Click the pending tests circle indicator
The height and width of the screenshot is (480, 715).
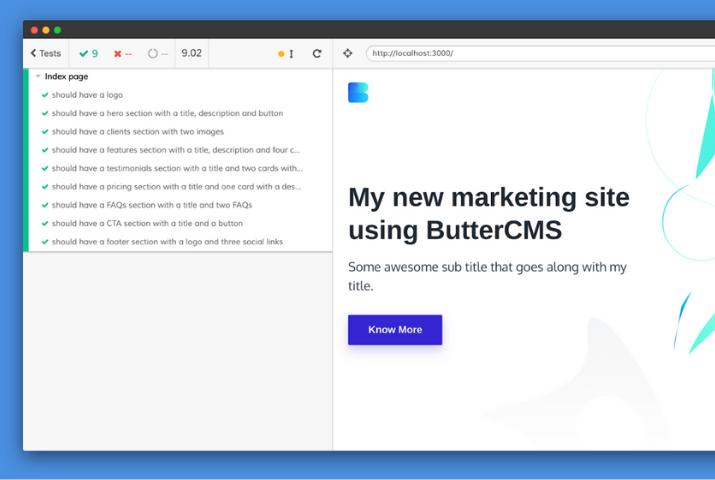pos(157,54)
